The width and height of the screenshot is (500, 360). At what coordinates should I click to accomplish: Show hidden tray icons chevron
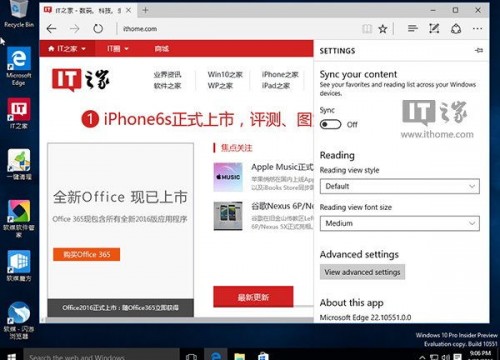pos(422,357)
